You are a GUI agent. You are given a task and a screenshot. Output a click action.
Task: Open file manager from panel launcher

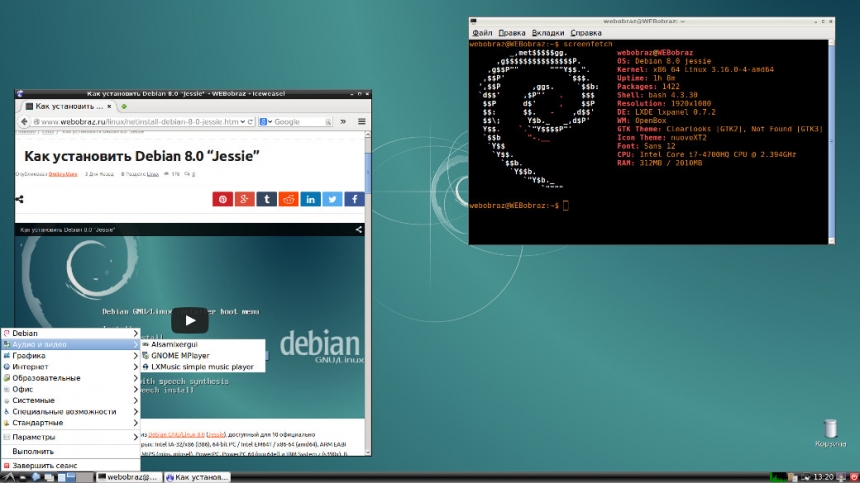point(23,478)
